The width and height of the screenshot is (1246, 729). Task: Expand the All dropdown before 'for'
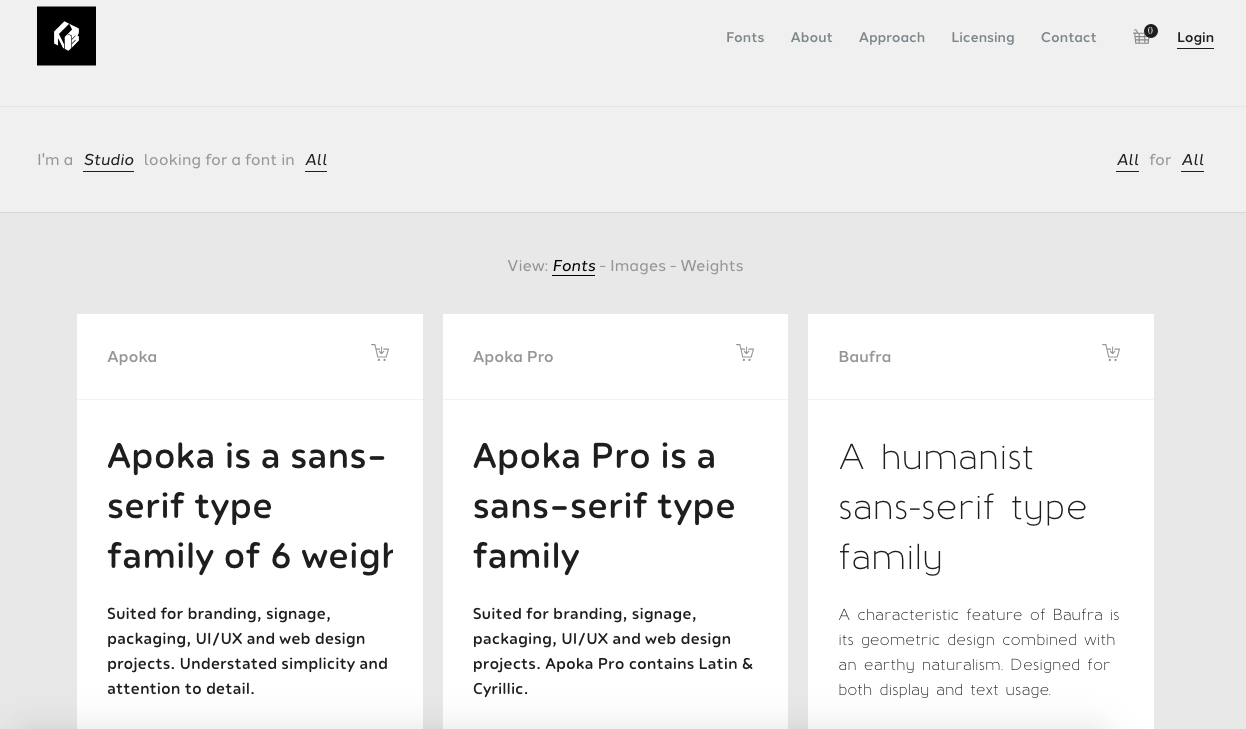pyautogui.click(x=1127, y=160)
